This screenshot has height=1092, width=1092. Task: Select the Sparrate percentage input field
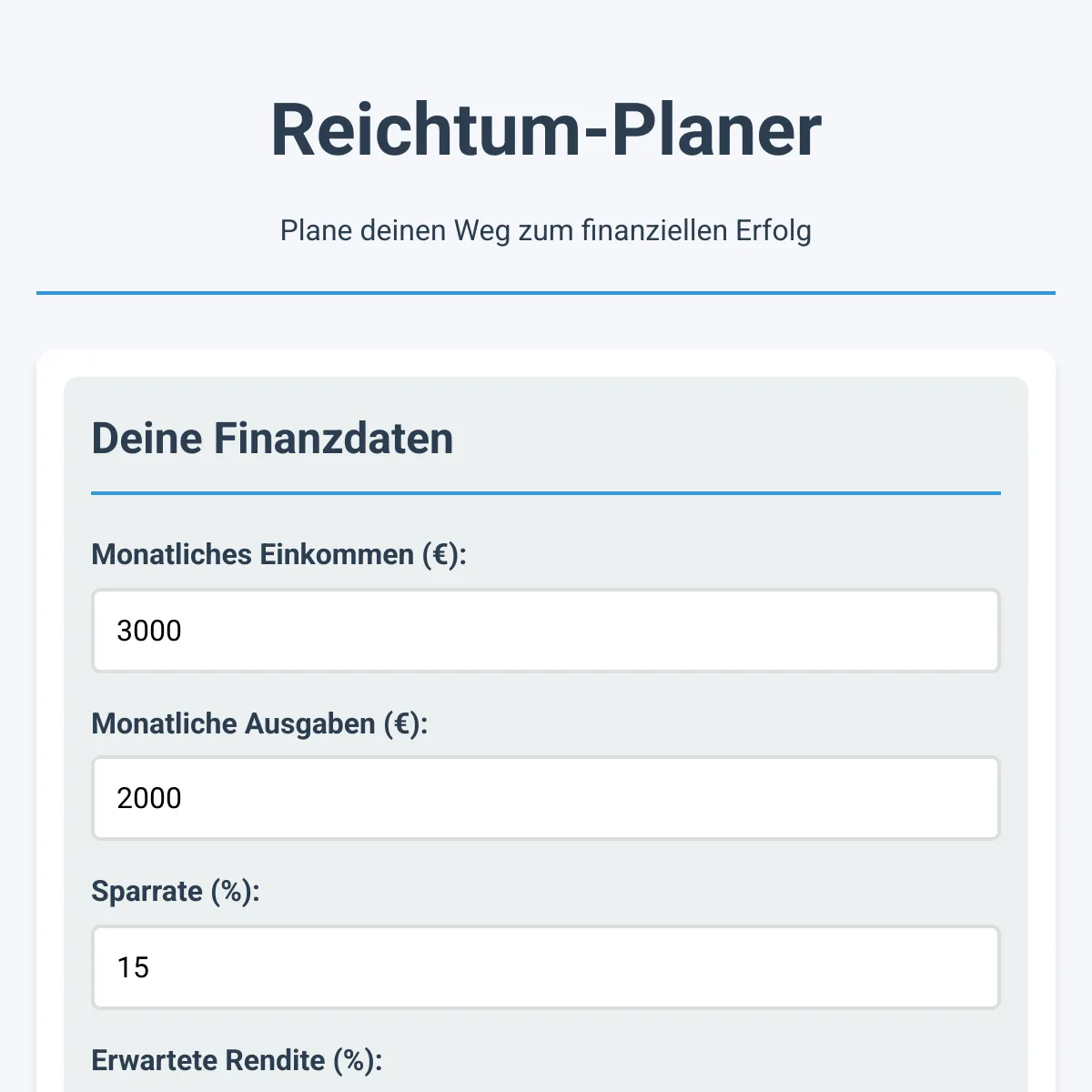(x=546, y=967)
